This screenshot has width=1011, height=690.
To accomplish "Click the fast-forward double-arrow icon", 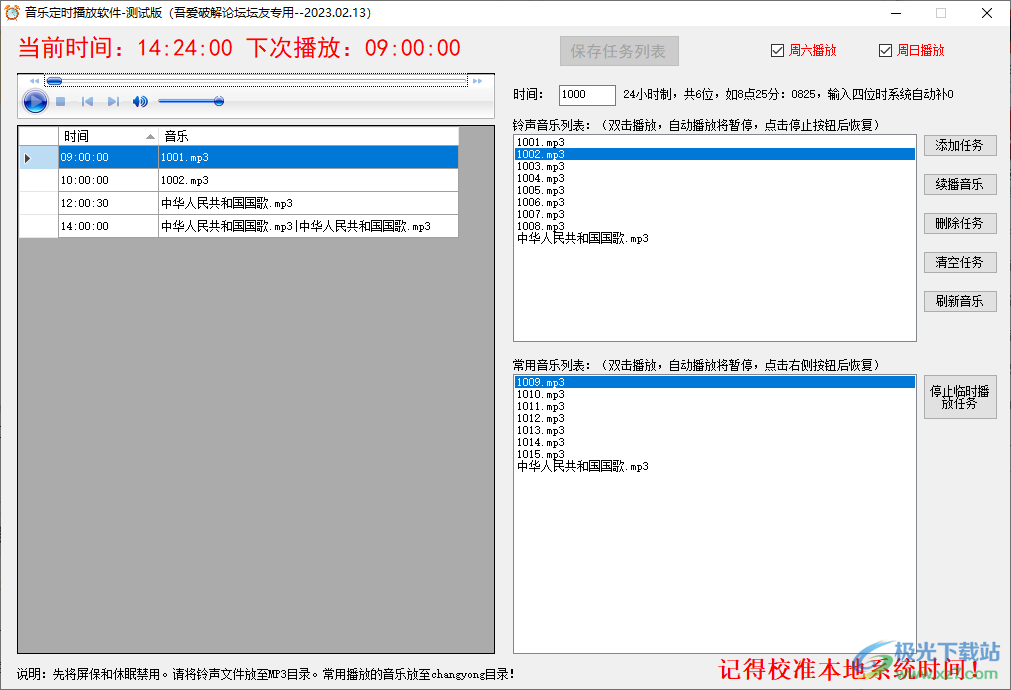I will (x=478, y=80).
